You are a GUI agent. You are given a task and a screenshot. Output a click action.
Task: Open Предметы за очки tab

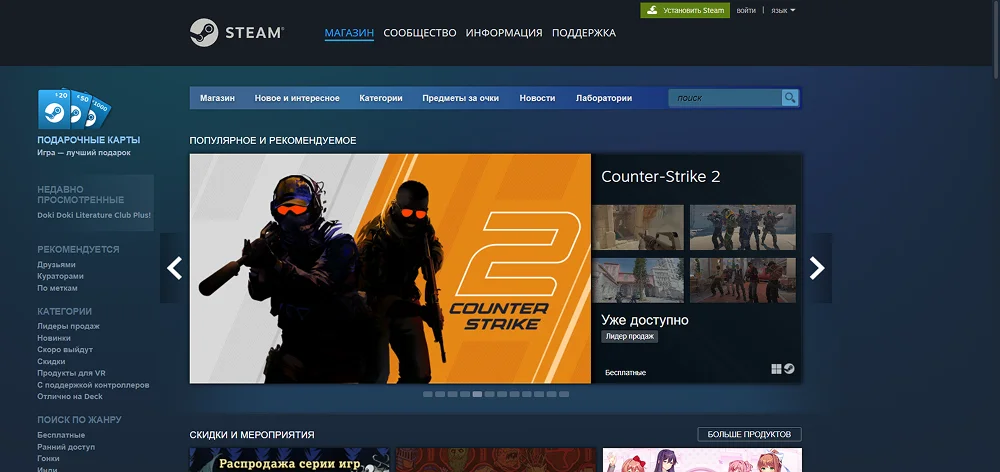click(x=460, y=98)
